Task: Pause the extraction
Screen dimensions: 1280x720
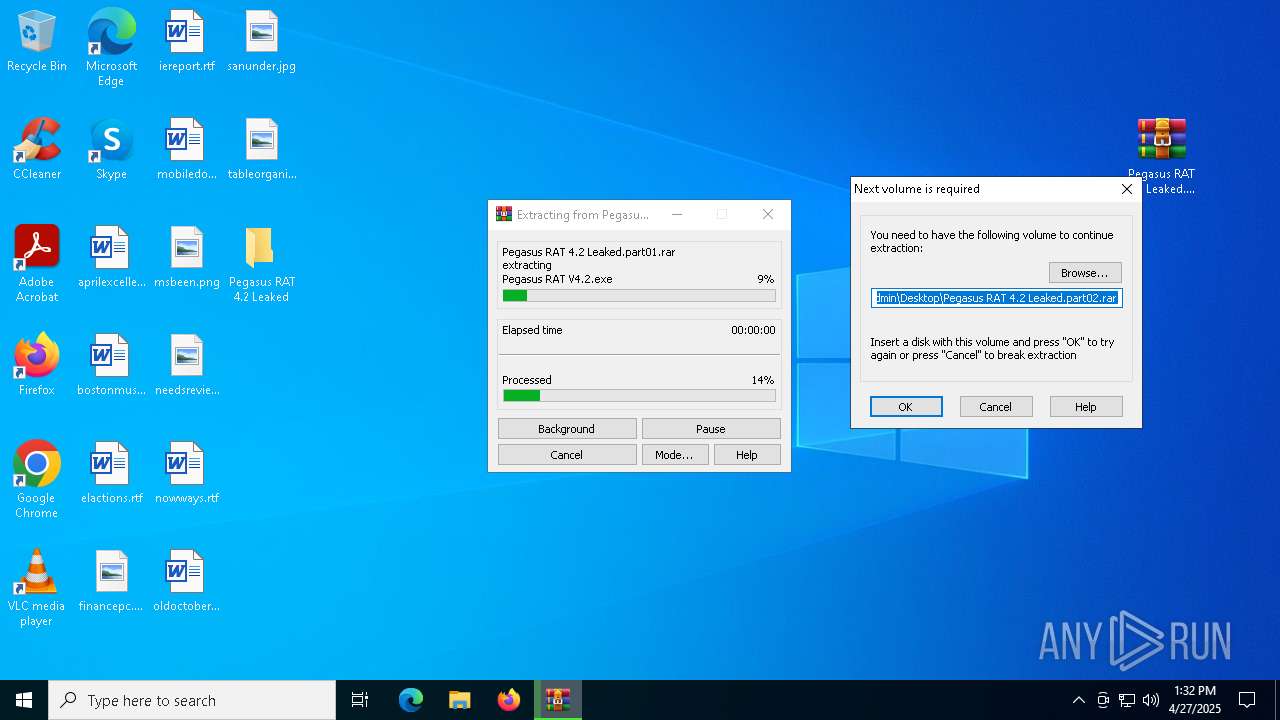Action: point(711,428)
